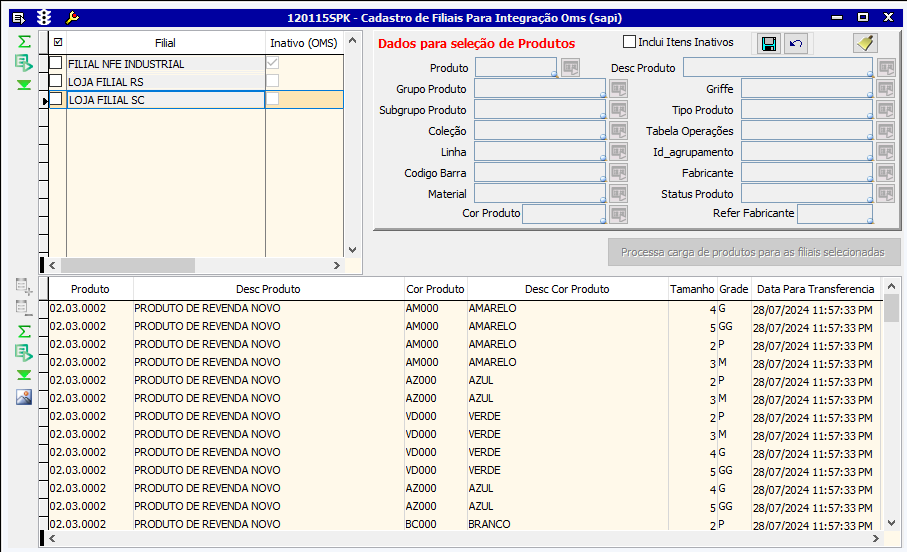Select the FILIAL NFE INDUSTRIAL row
The height and width of the screenshot is (552, 907).
tap(165, 64)
